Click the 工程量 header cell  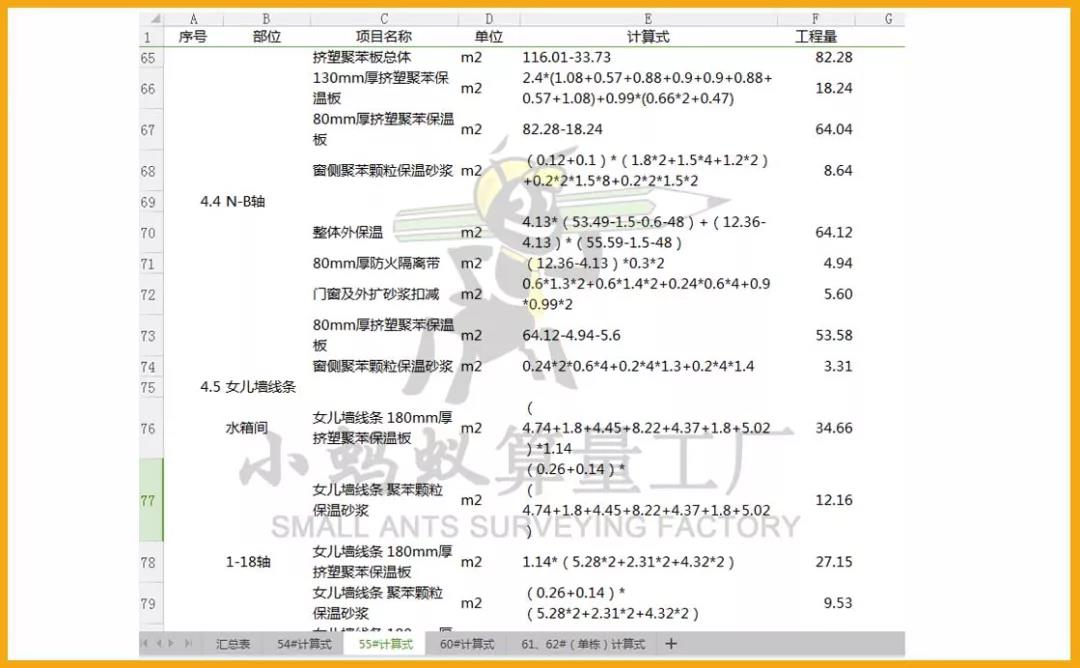(x=816, y=37)
